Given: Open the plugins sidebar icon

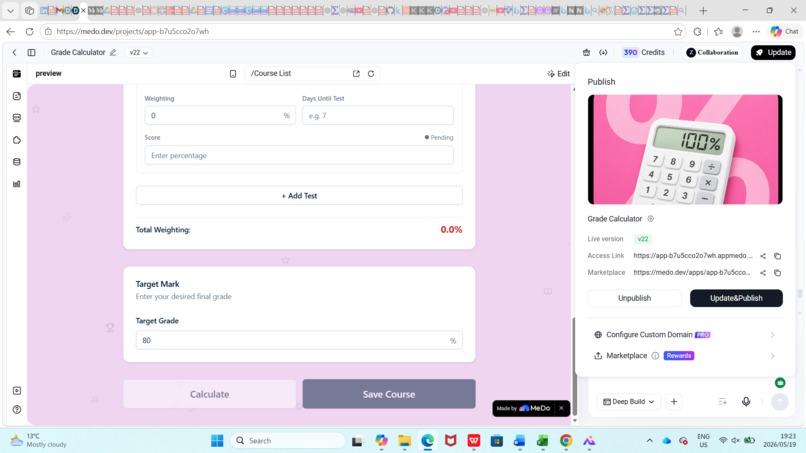Looking at the screenshot, I should [x=17, y=140].
